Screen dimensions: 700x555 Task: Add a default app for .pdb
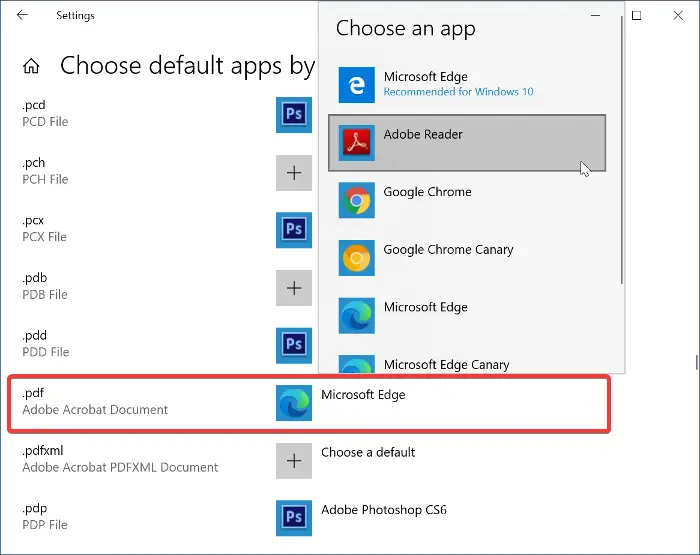tap(294, 288)
